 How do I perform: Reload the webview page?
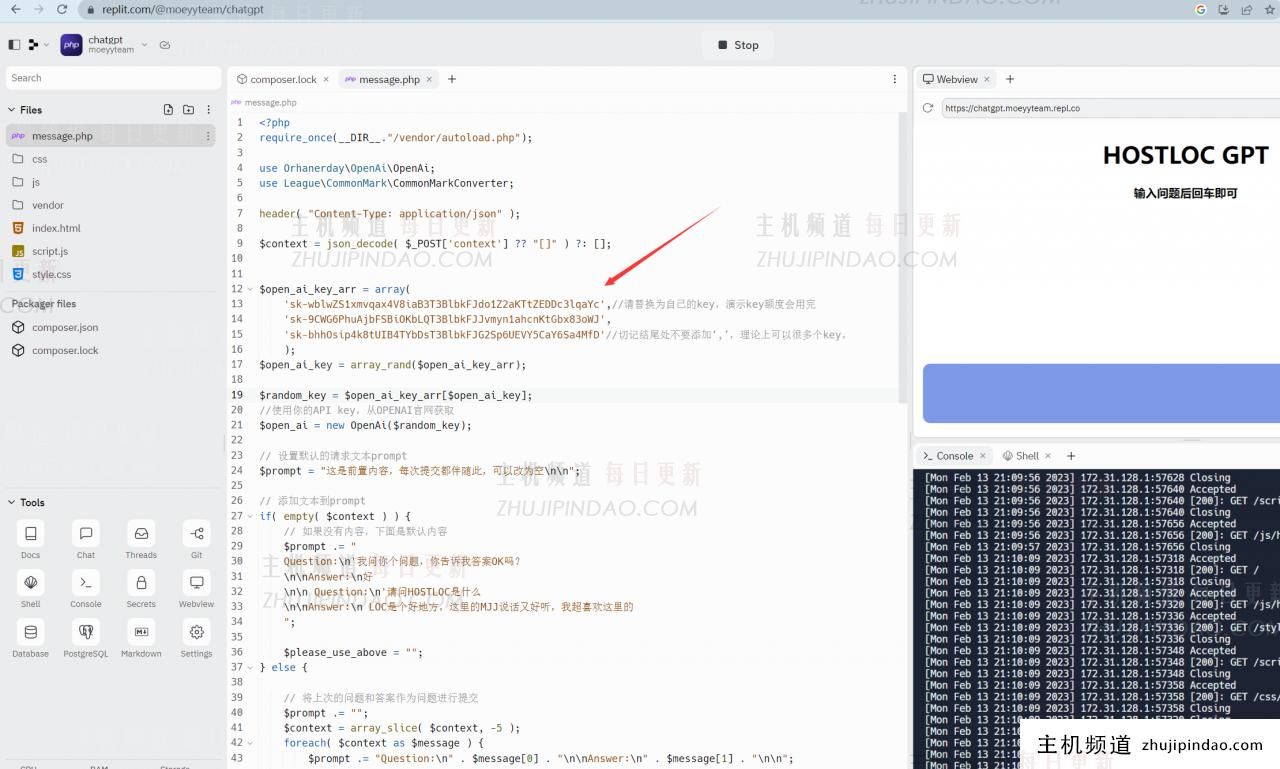pos(928,108)
